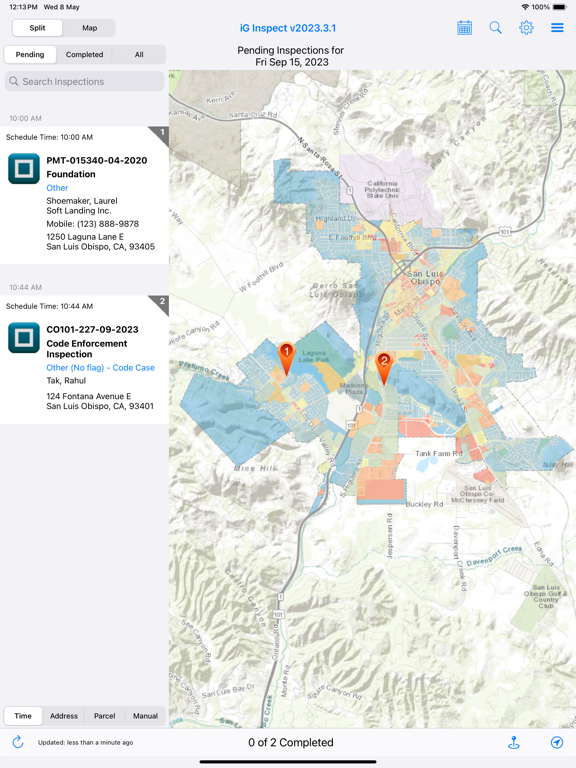Viewport: 576px width, 768px height.
Task: Sort inspections by Parcel
Action: 105,716
